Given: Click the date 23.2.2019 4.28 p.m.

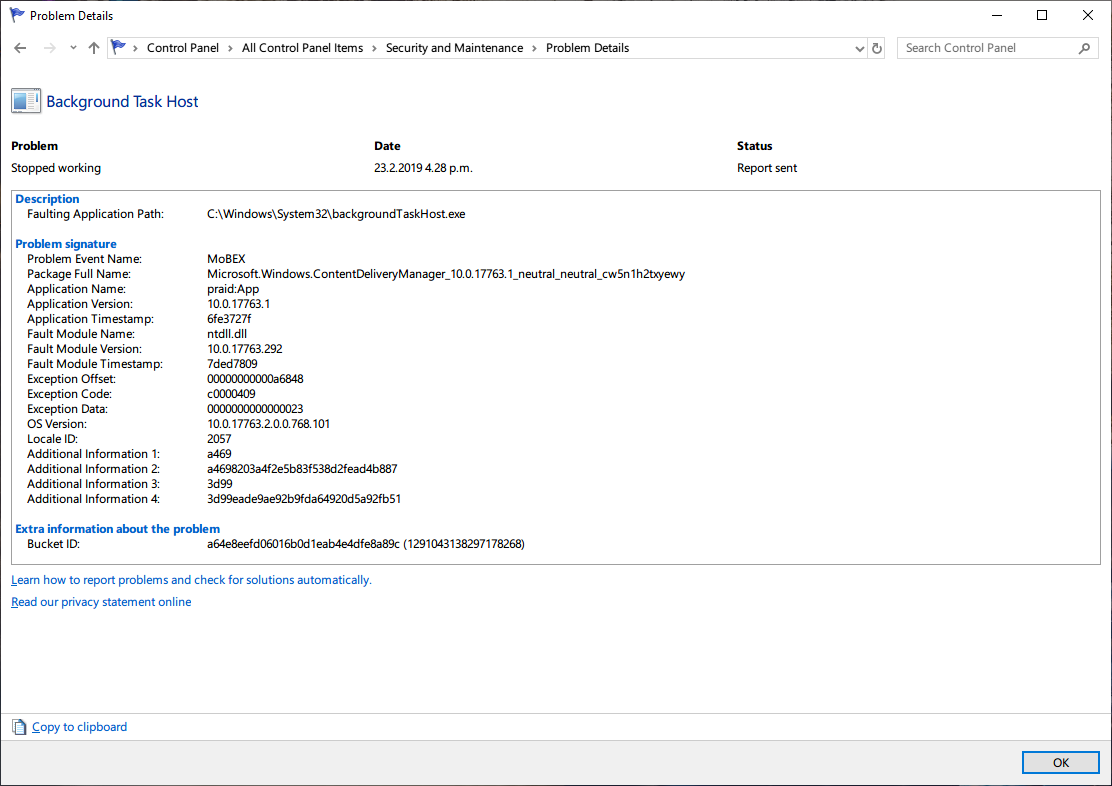Looking at the screenshot, I should coord(423,168).
